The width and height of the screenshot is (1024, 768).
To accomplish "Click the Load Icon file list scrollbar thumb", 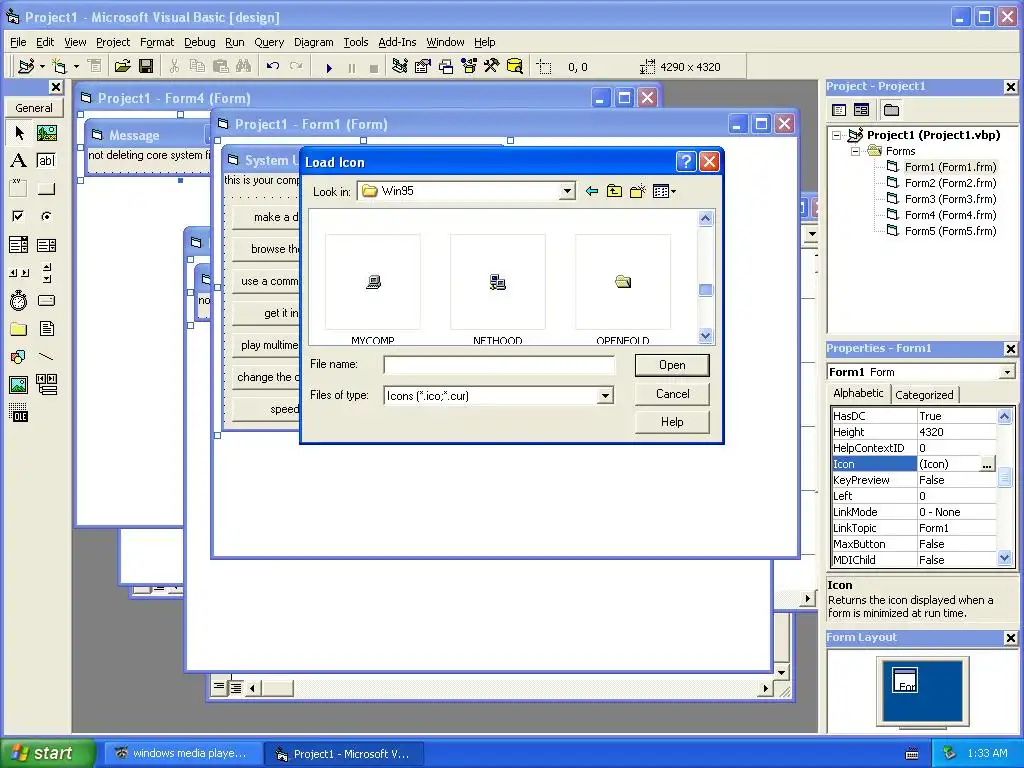I will (x=705, y=290).
